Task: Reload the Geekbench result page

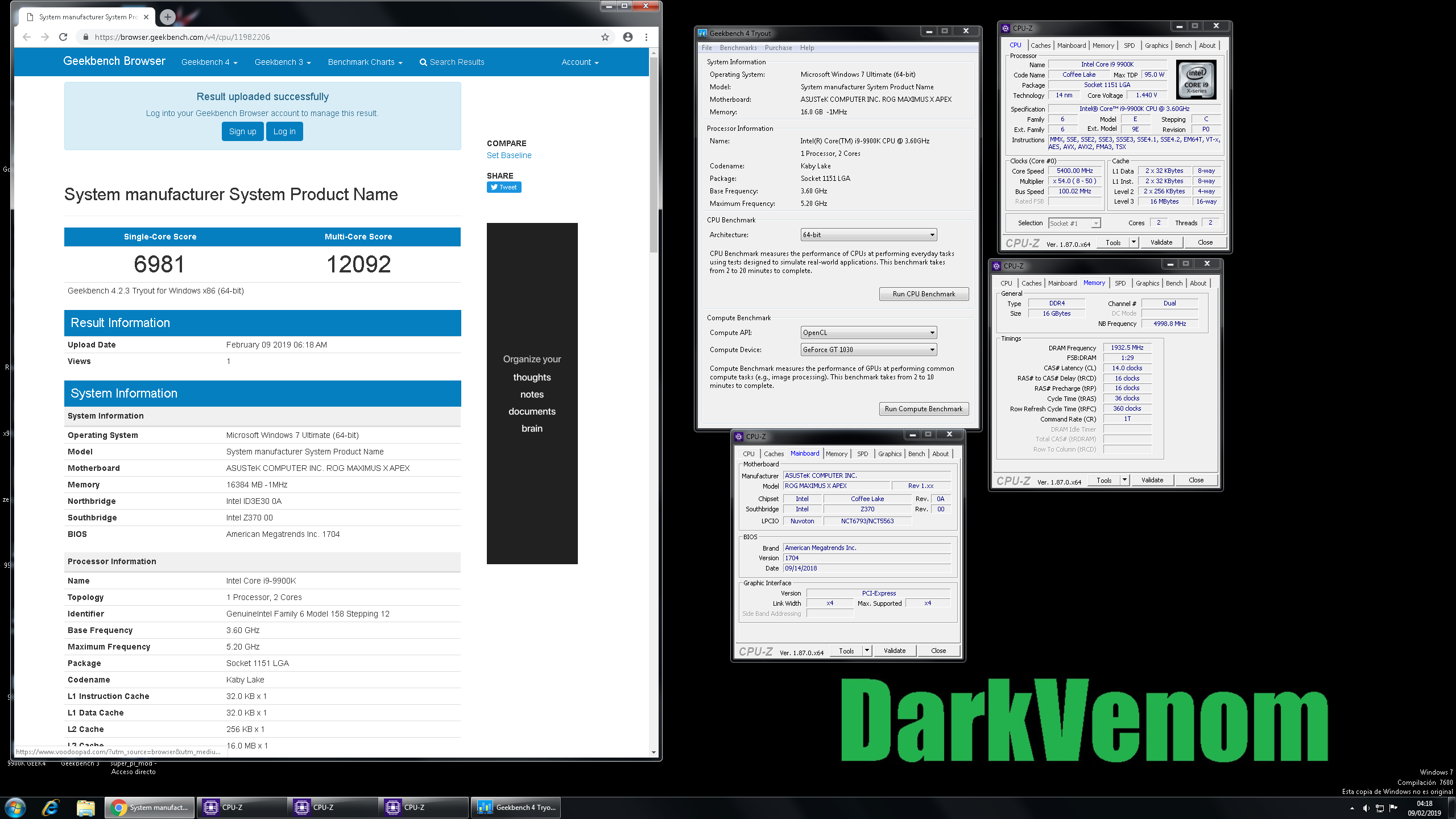Action: click(63, 37)
